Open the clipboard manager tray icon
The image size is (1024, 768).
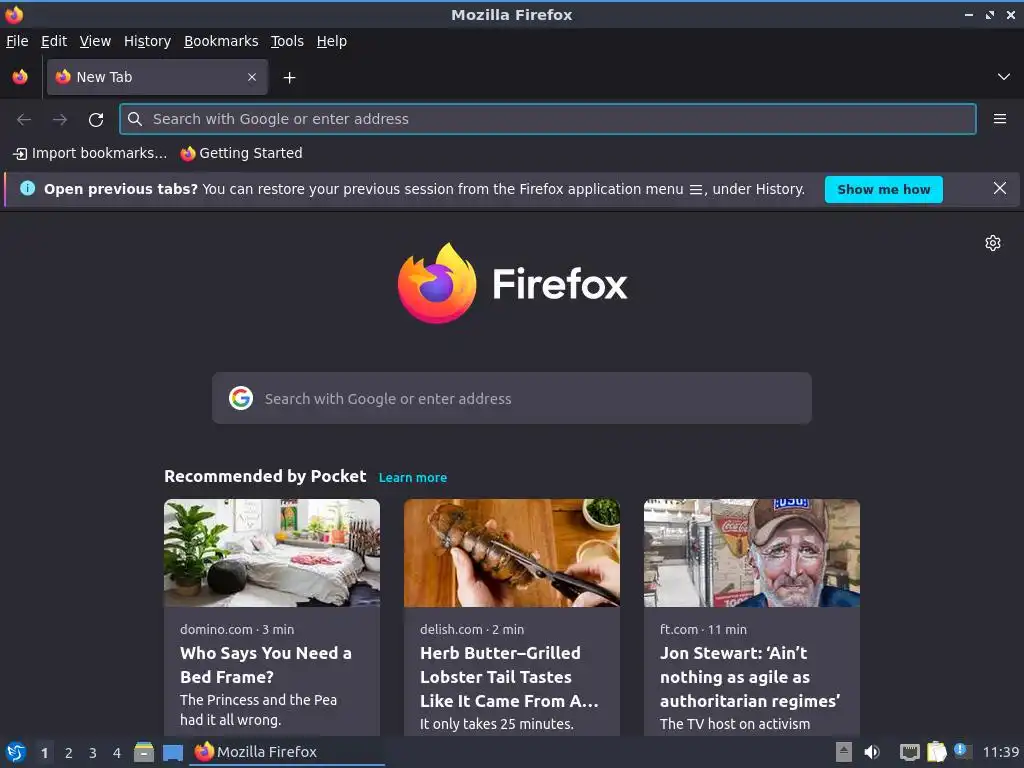coord(936,752)
